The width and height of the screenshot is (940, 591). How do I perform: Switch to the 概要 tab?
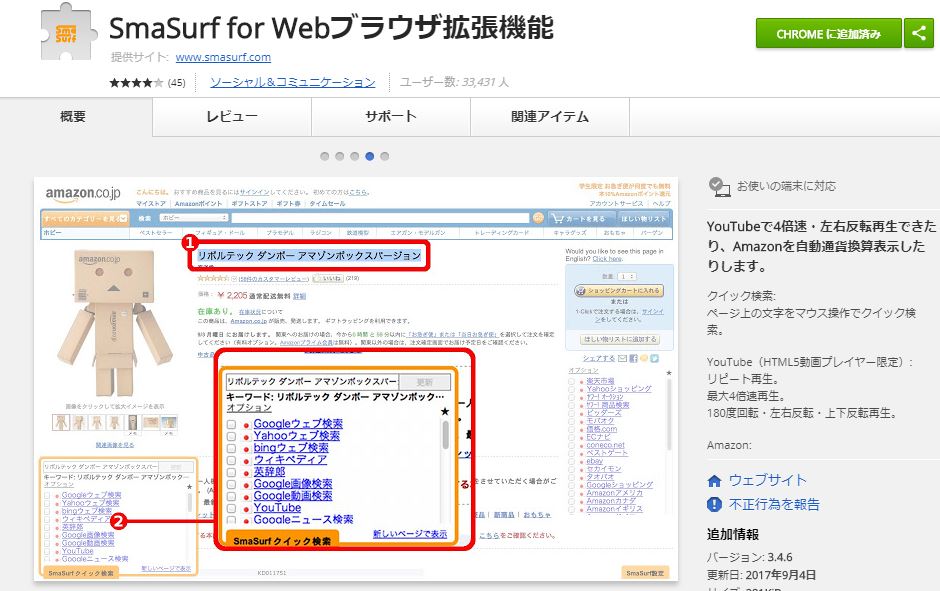(x=73, y=117)
